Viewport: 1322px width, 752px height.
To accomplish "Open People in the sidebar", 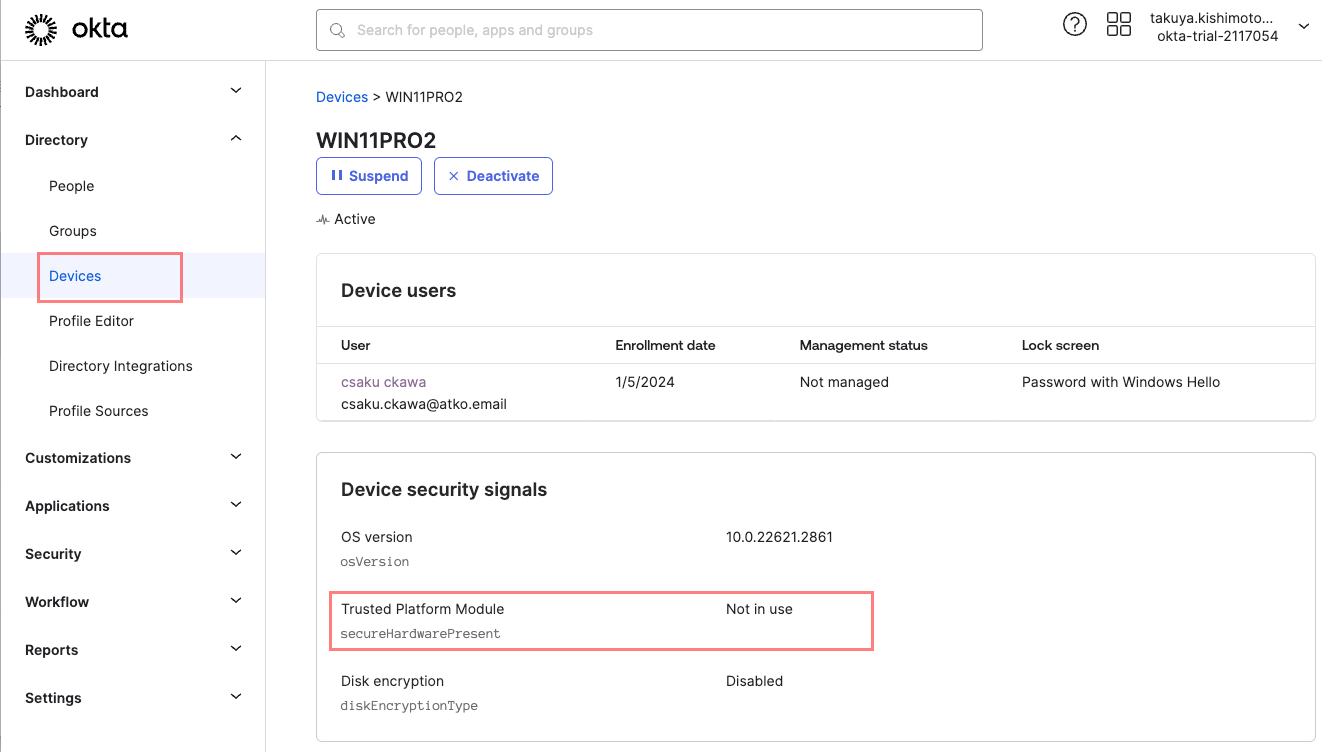I will [72, 186].
